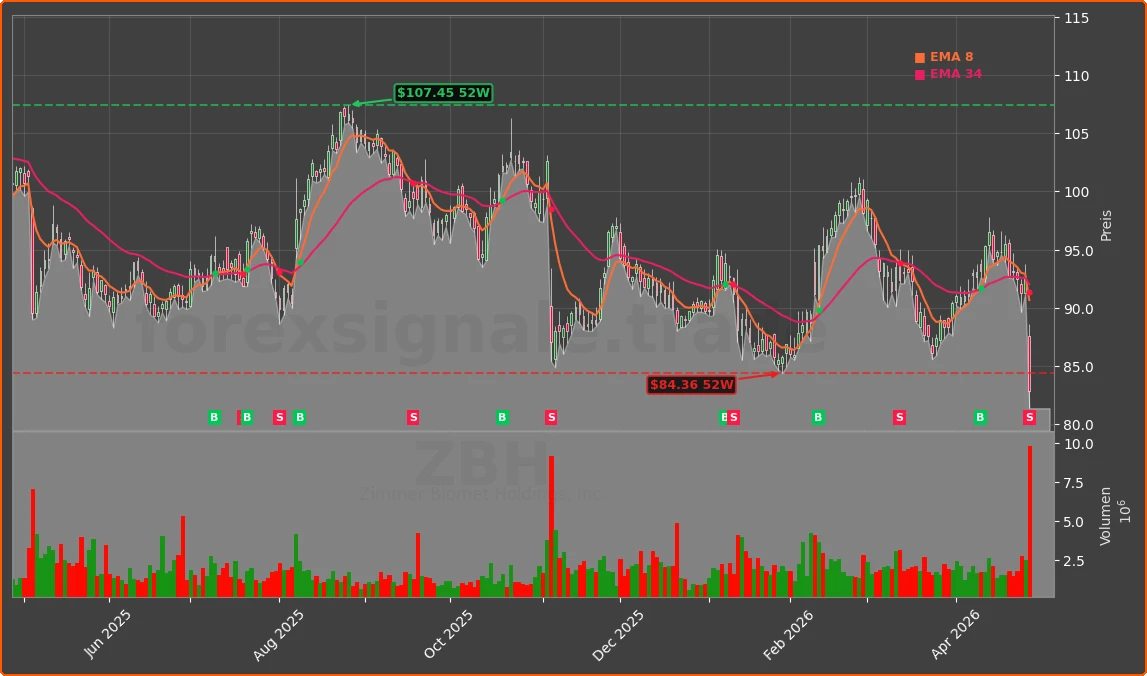
Task: Click the Jun 2025 date axis label
Action: (107, 634)
